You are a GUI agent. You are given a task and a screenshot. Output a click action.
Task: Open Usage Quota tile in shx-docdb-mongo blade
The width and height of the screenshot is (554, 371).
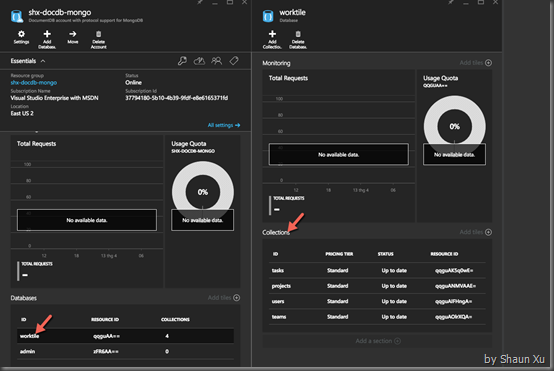tap(202, 211)
